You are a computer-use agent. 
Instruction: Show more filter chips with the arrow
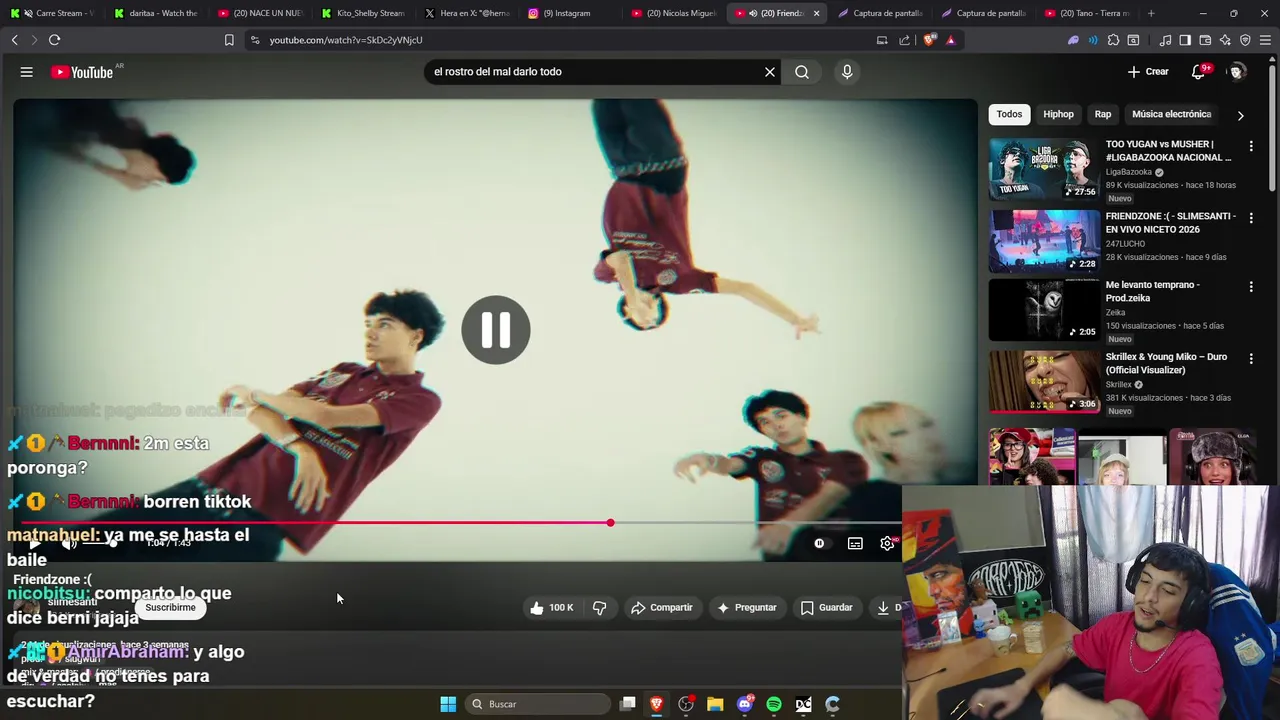point(1240,115)
